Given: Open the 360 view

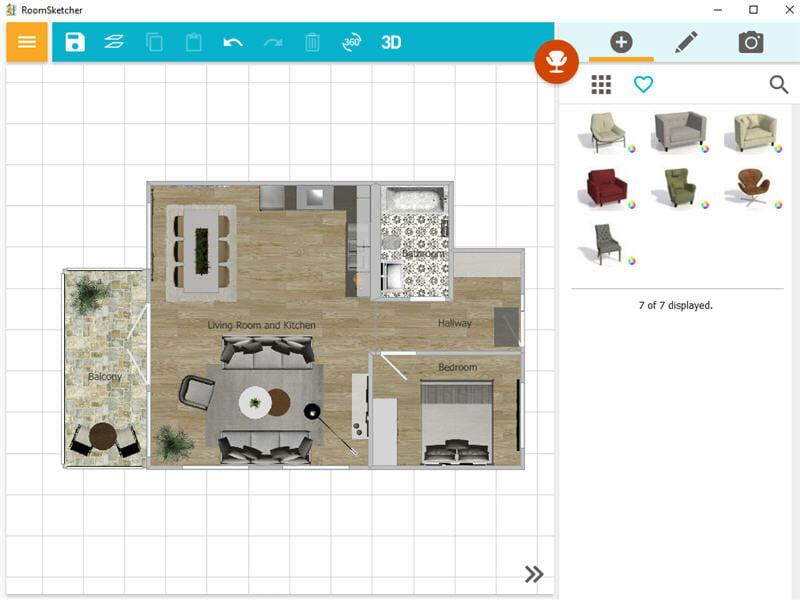Looking at the screenshot, I should pyautogui.click(x=351, y=42).
